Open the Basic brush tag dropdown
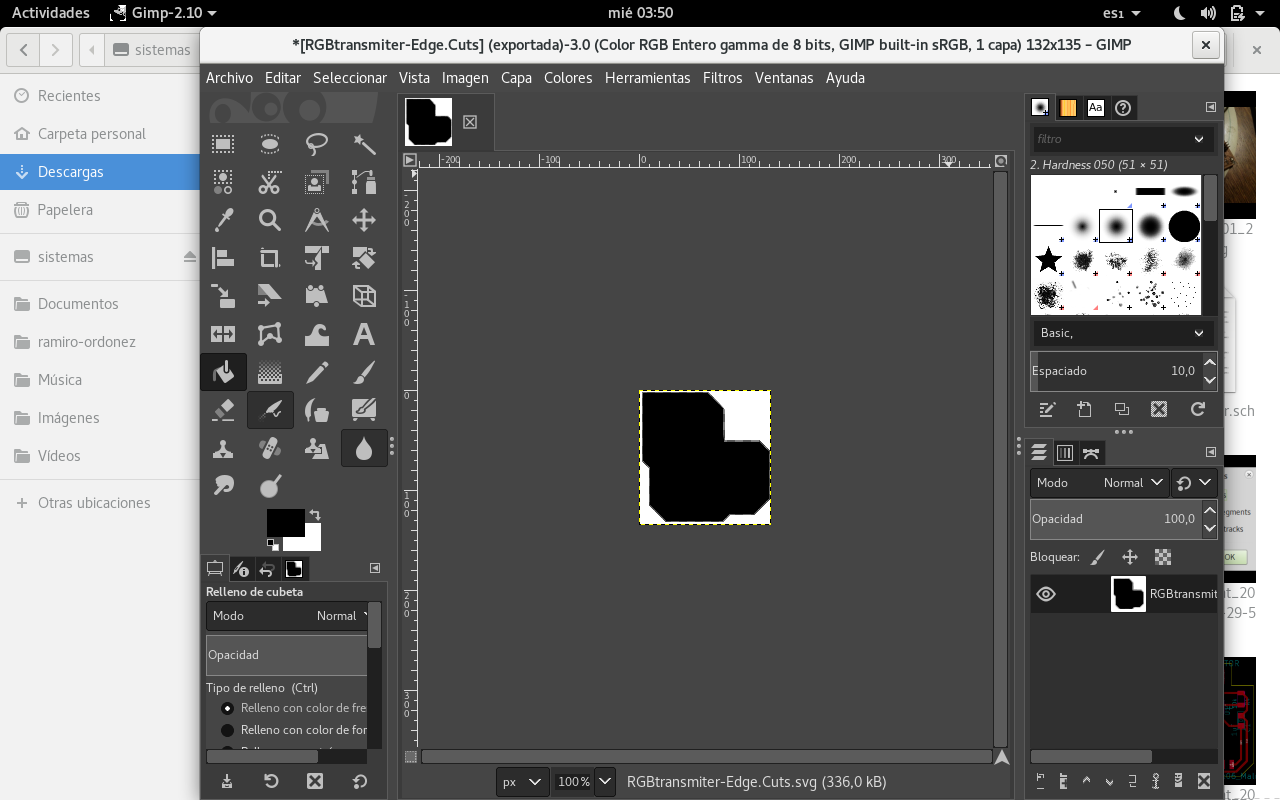Viewport: 1280px width, 800px height. pyautogui.click(x=1122, y=333)
